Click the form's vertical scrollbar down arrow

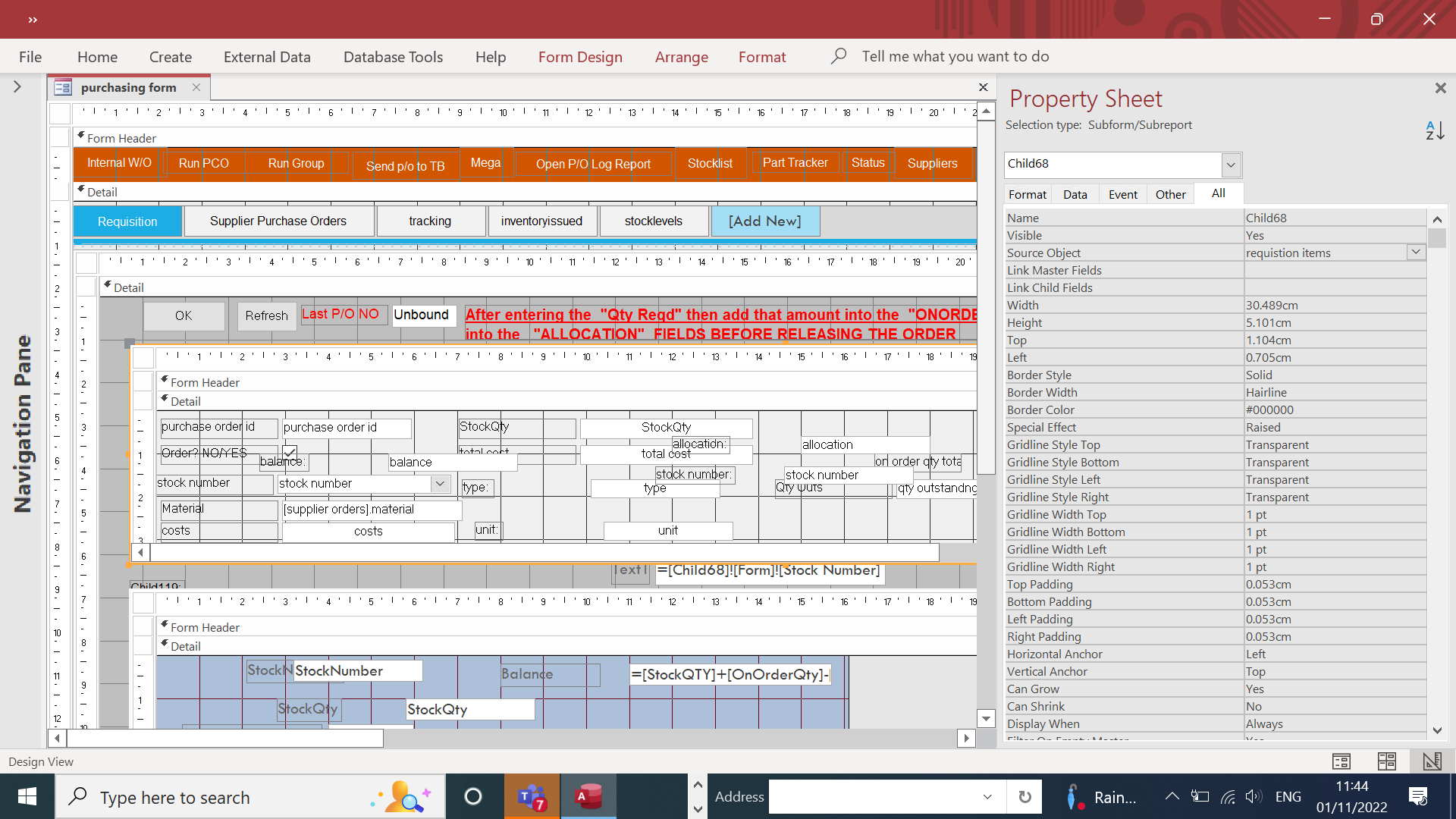986,718
